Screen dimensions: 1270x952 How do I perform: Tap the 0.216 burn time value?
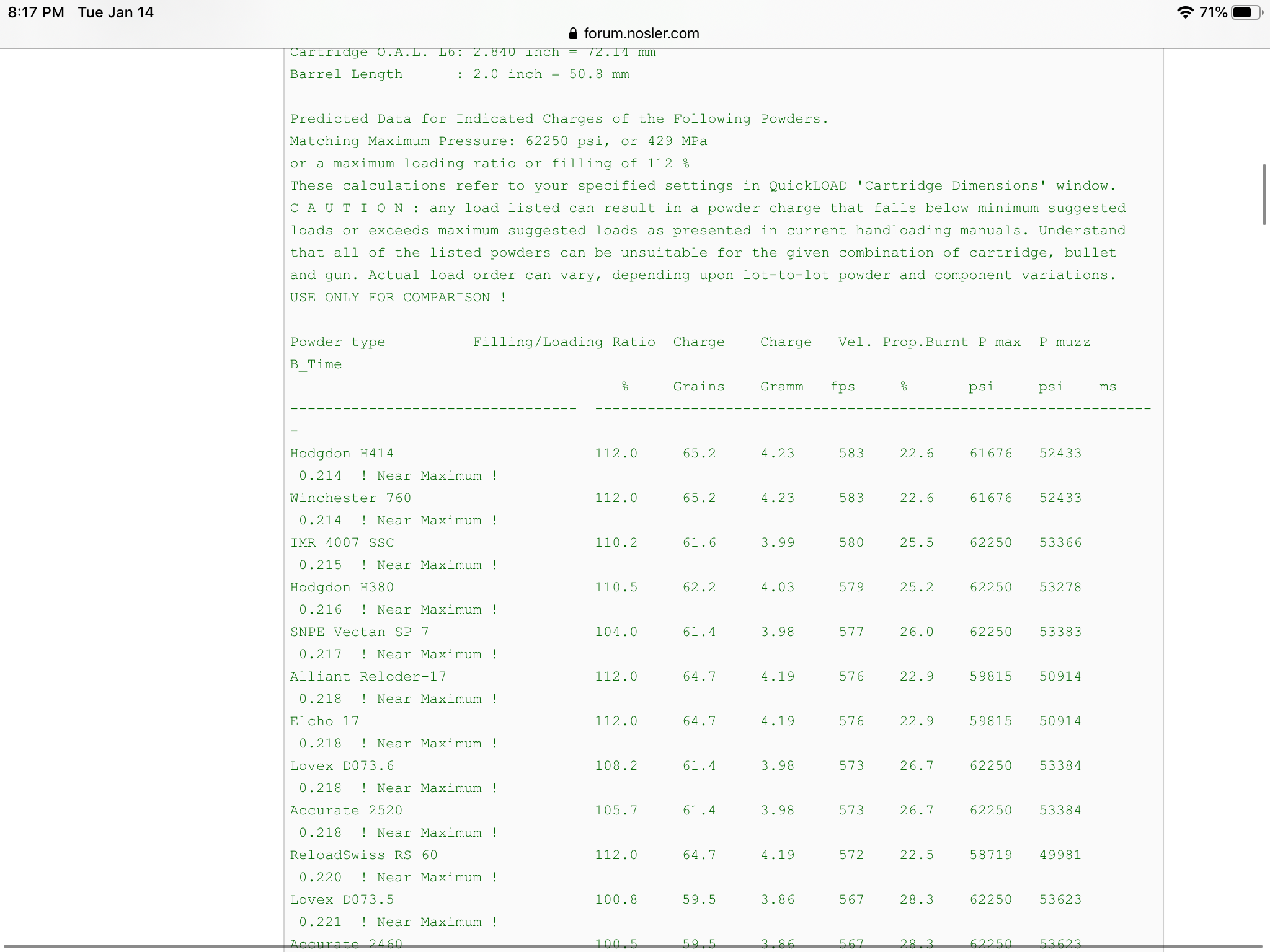(320, 610)
